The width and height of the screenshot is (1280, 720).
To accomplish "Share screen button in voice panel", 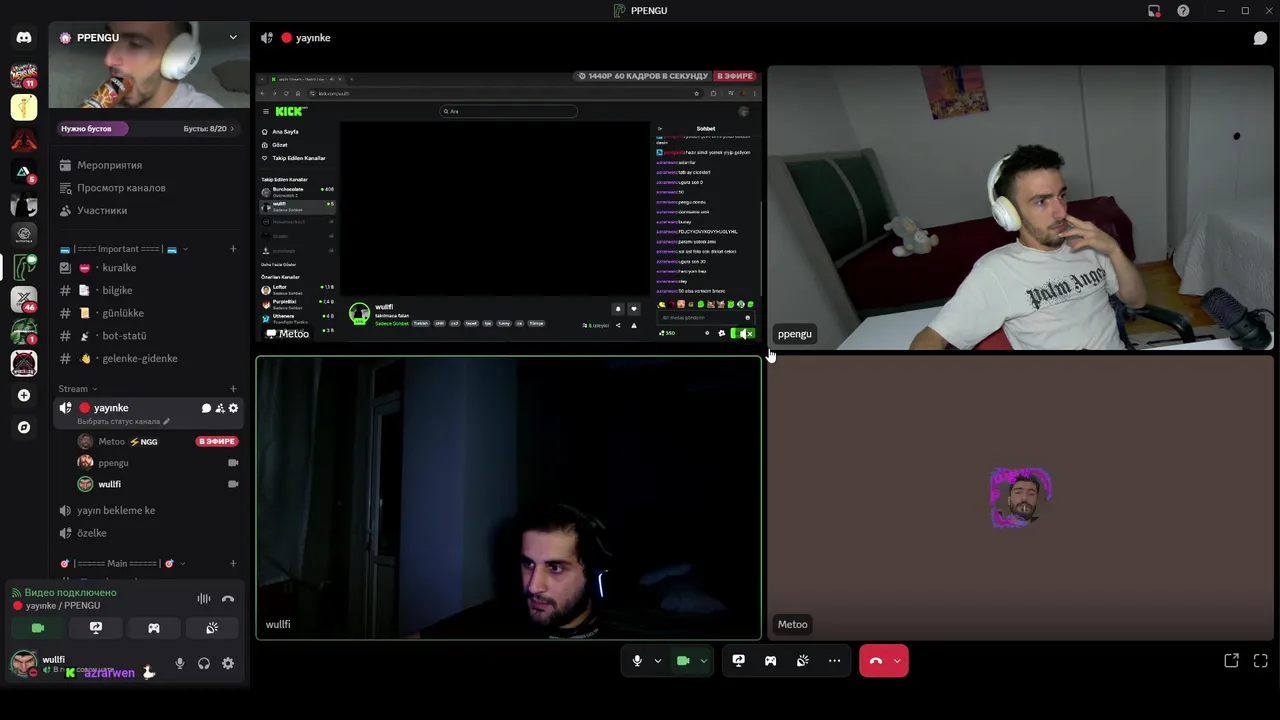I will (x=96, y=628).
